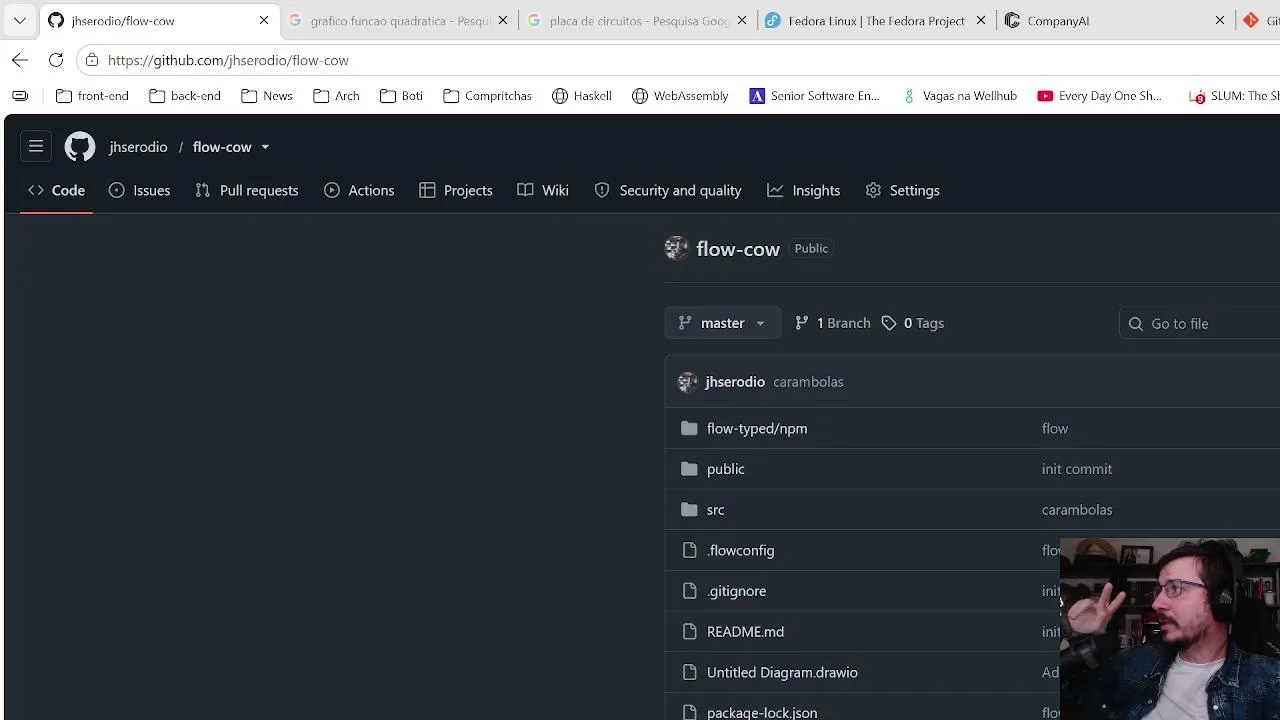This screenshot has width=1280, height=720.
Task: Open the Security and quality tab
Action: coord(668,190)
